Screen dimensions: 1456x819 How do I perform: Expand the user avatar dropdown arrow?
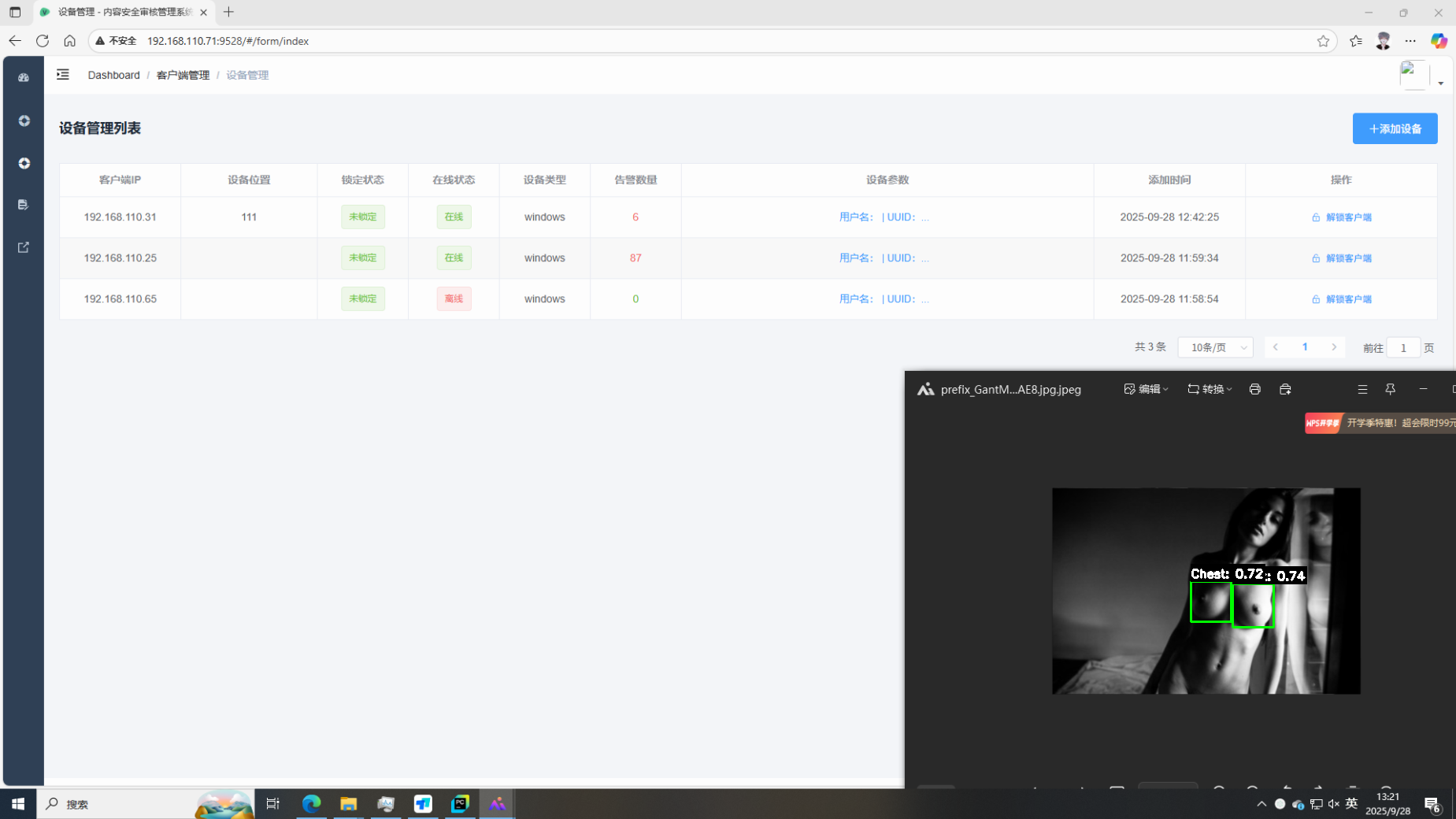coord(1440,83)
